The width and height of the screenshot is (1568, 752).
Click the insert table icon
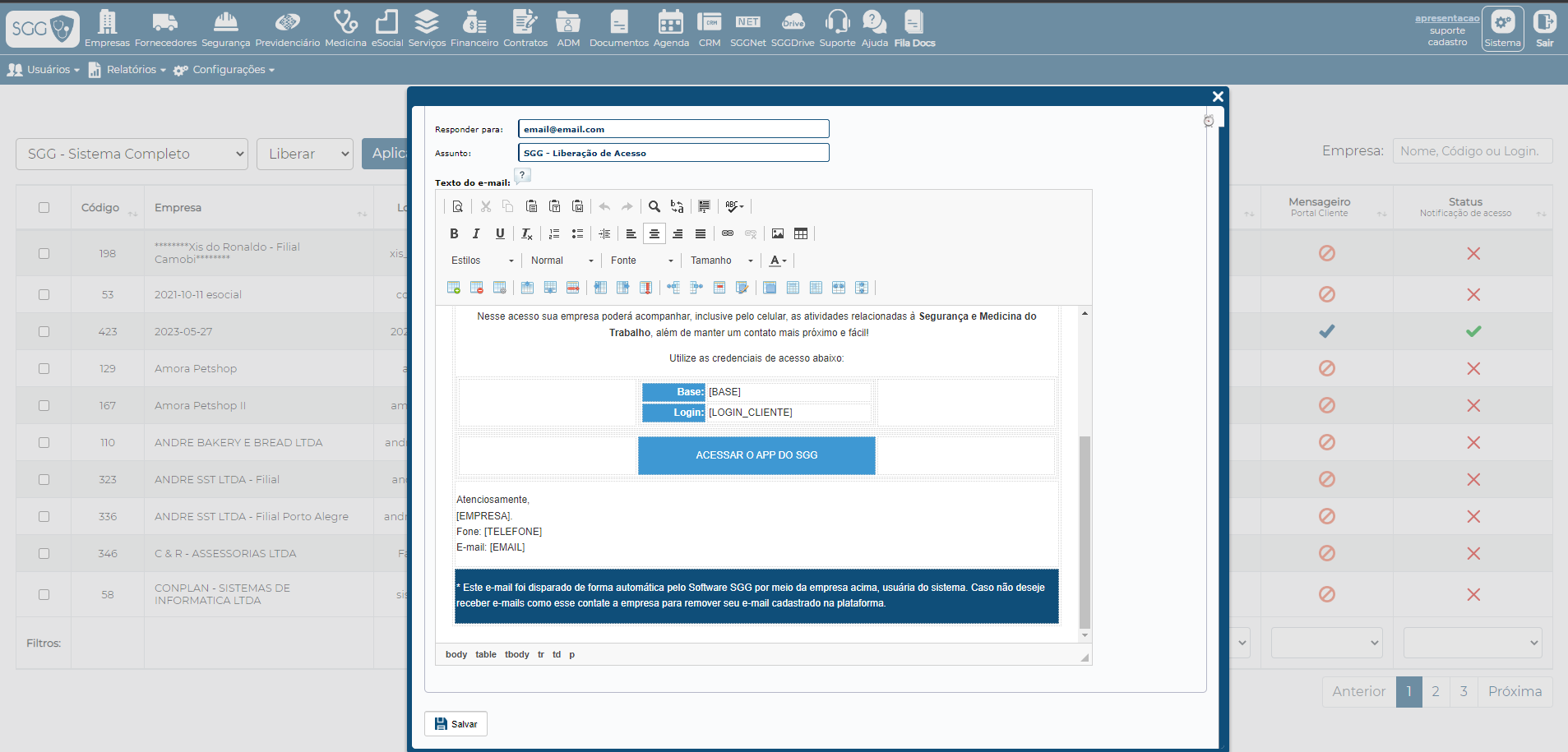[801, 234]
